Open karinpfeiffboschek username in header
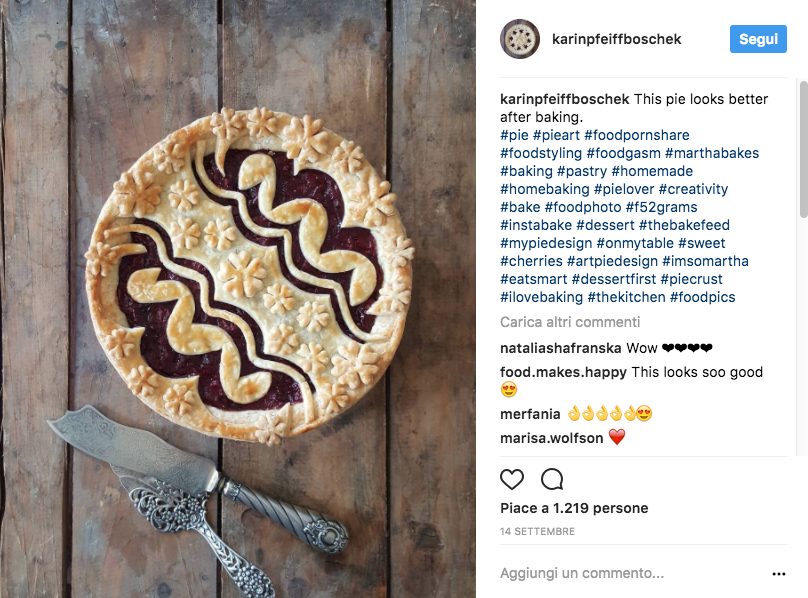 point(616,39)
